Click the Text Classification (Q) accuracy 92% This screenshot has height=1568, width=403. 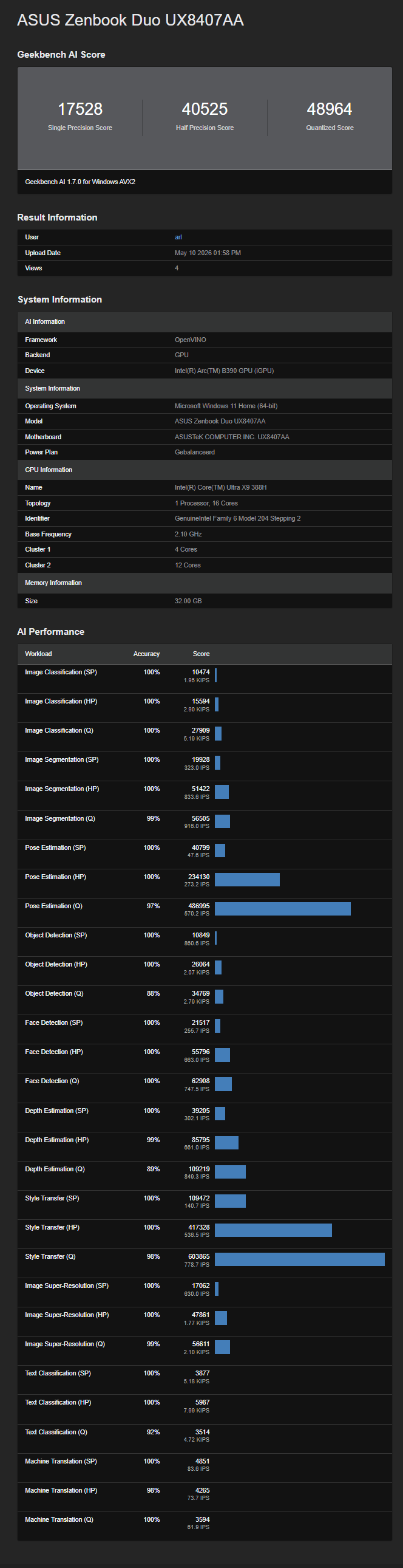click(x=153, y=1433)
